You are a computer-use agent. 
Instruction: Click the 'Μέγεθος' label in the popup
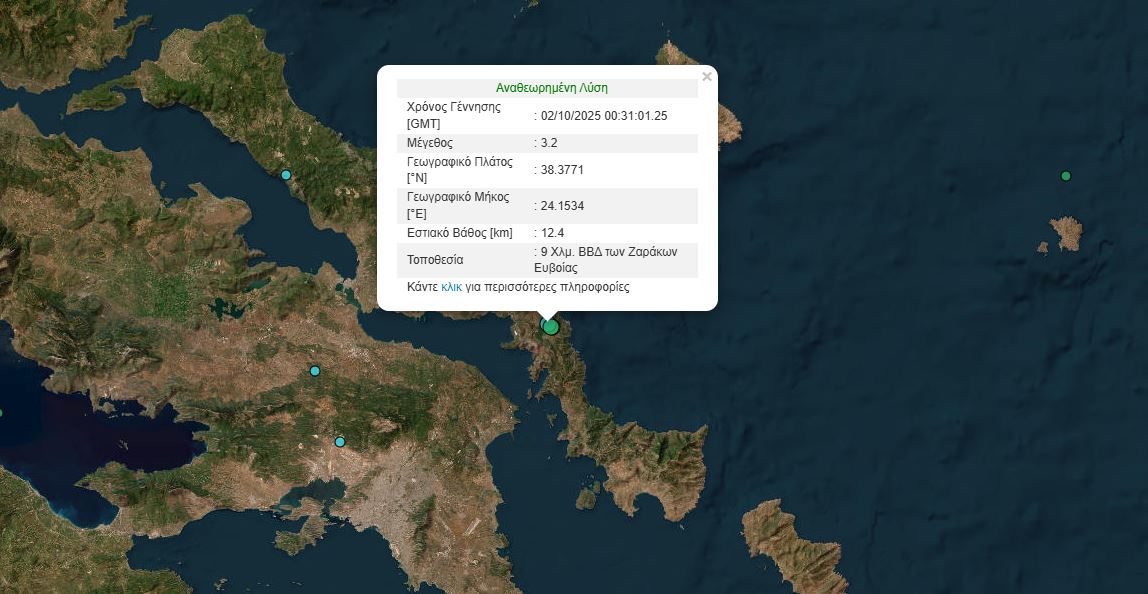point(430,143)
